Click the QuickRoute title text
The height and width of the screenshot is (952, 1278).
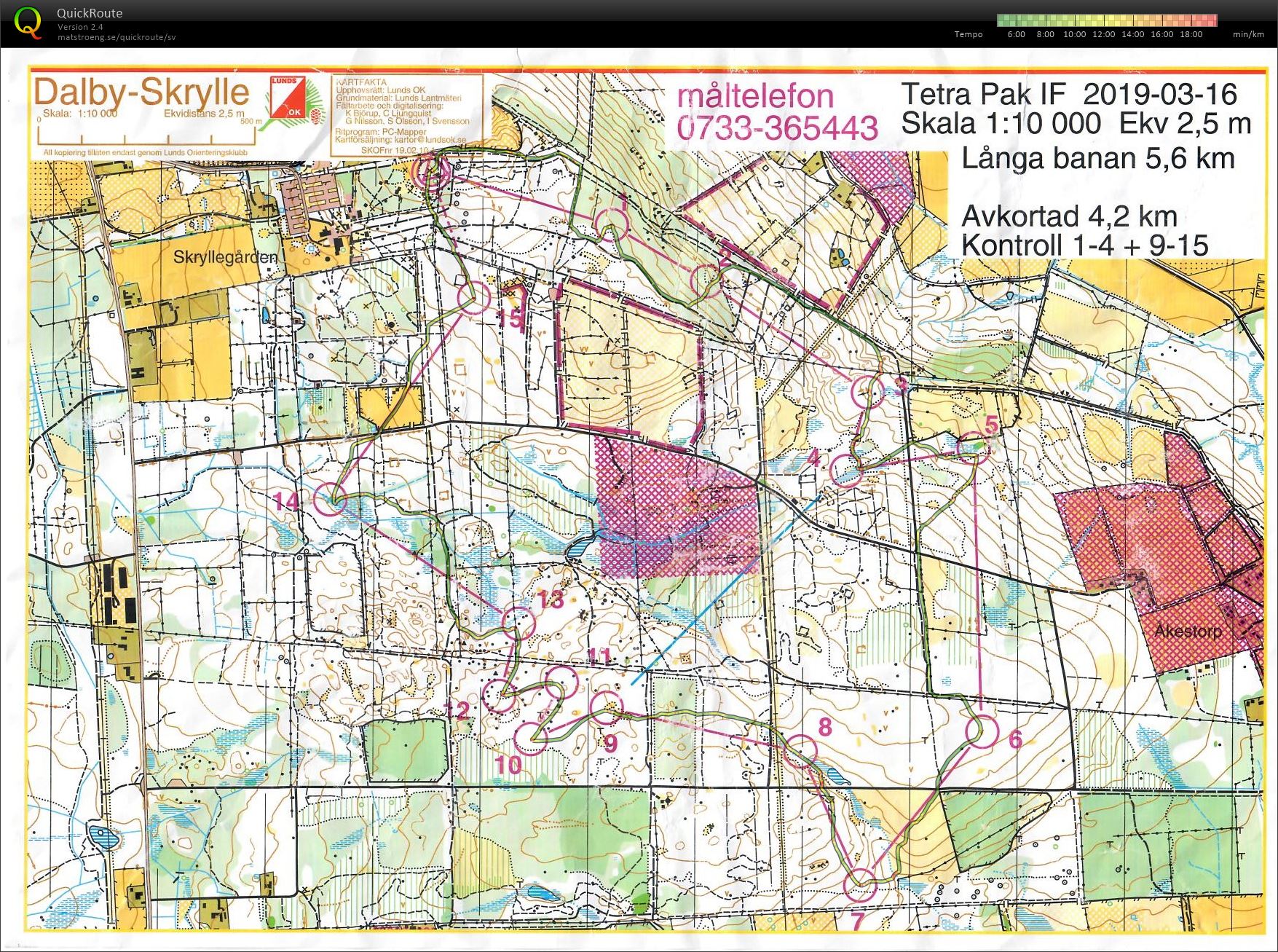tap(90, 13)
